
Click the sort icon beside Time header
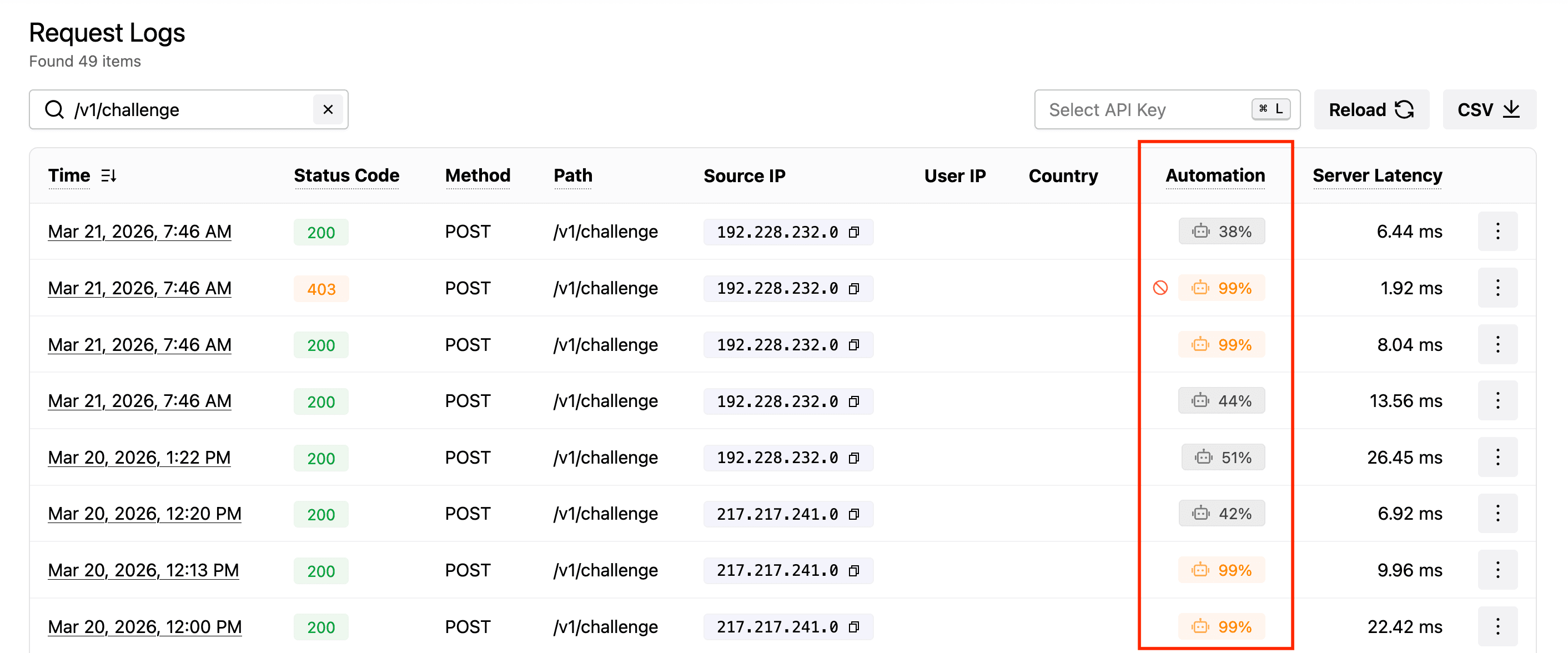coord(108,176)
